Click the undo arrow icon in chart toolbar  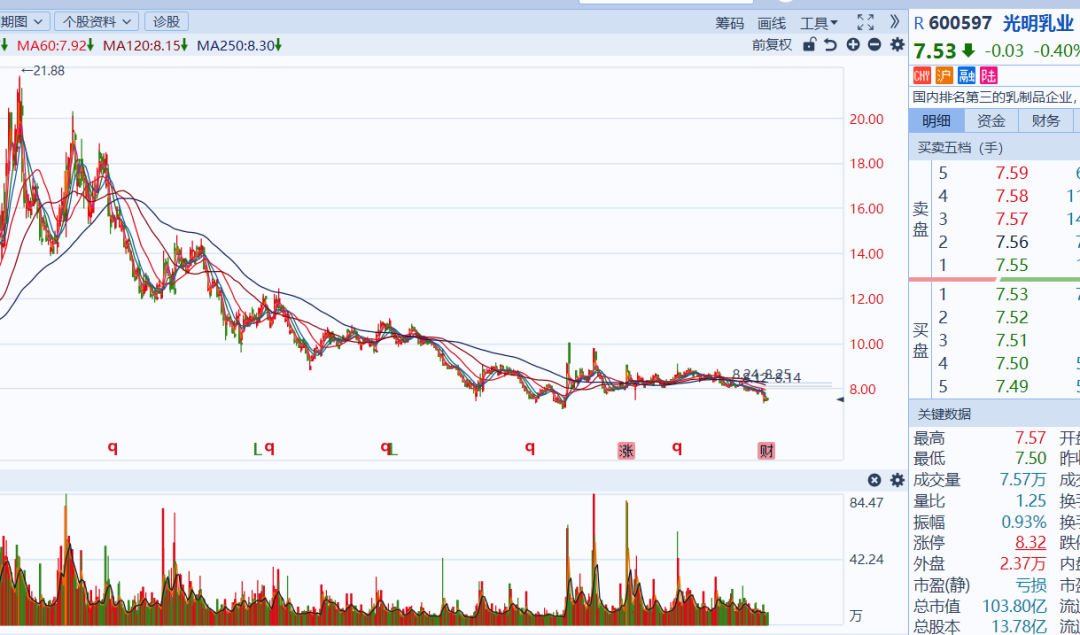(831, 45)
